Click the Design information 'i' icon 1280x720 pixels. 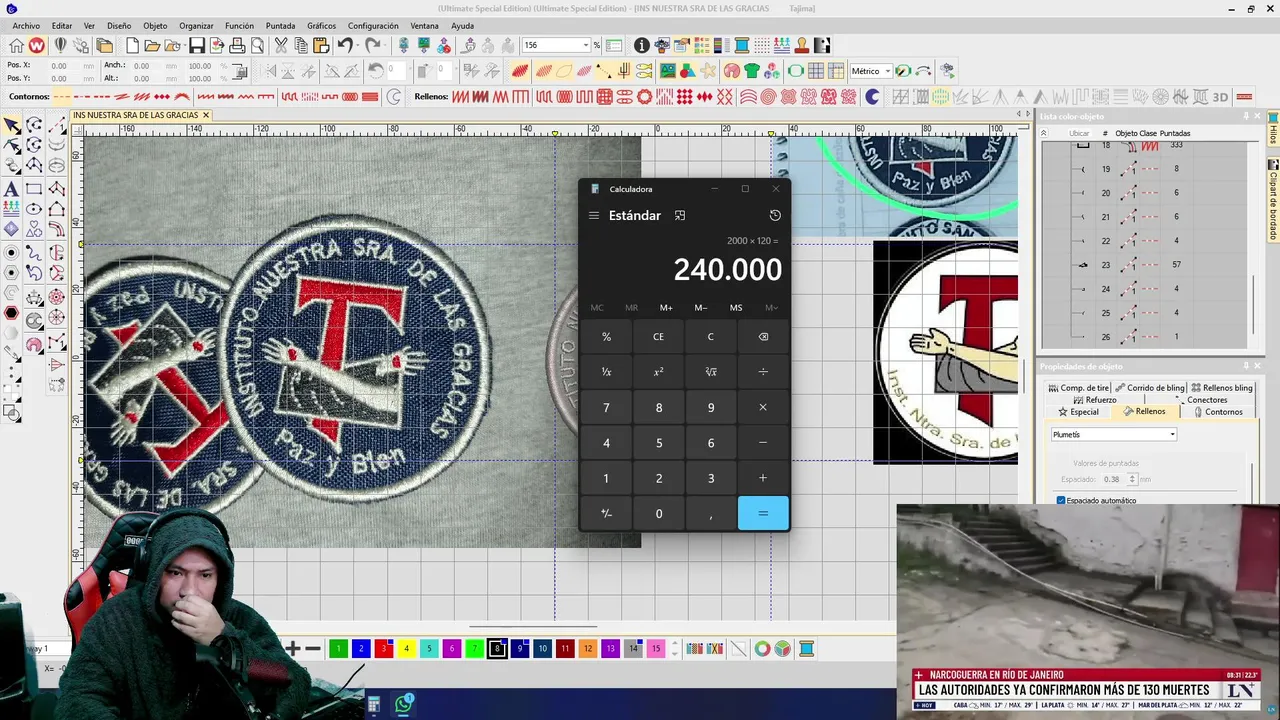pyautogui.click(x=642, y=45)
